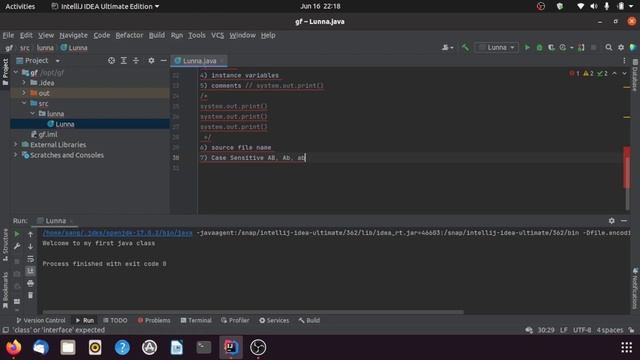The height and width of the screenshot is (360, 640).
Task: Run the Lunna configuration with the green play button
Action: tap(527, 48)
